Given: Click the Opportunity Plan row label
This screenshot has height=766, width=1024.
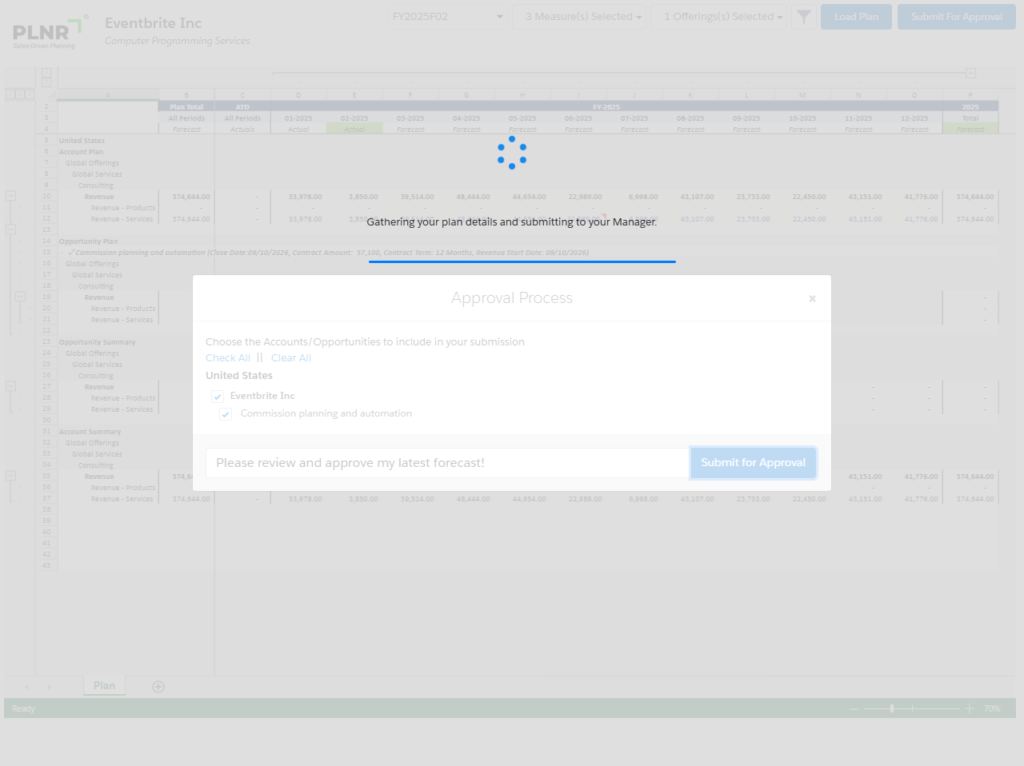Looking at the screenshot, I should 88,241.
